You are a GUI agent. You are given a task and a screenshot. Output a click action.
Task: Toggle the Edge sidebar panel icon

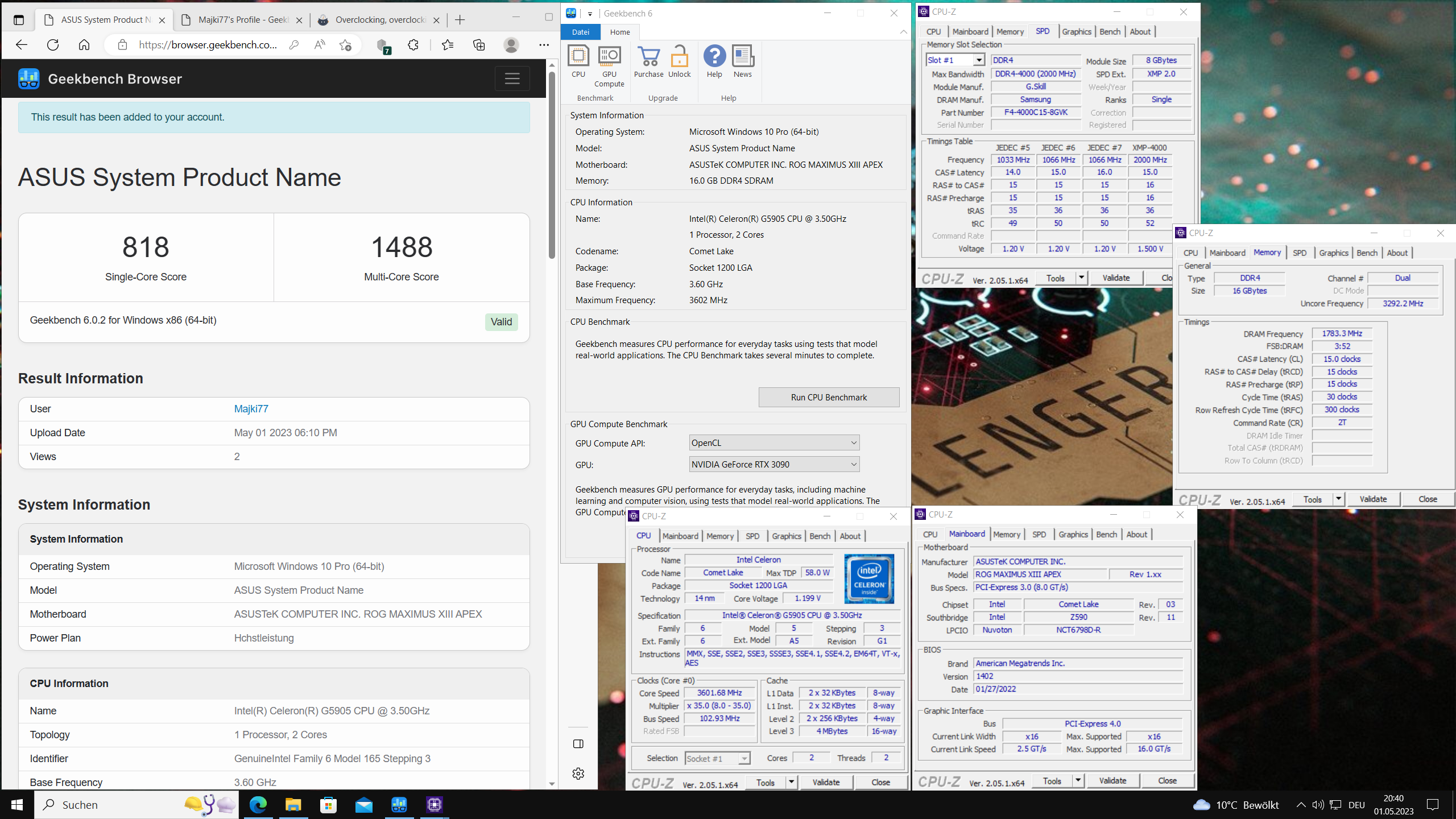coord(578,744)
